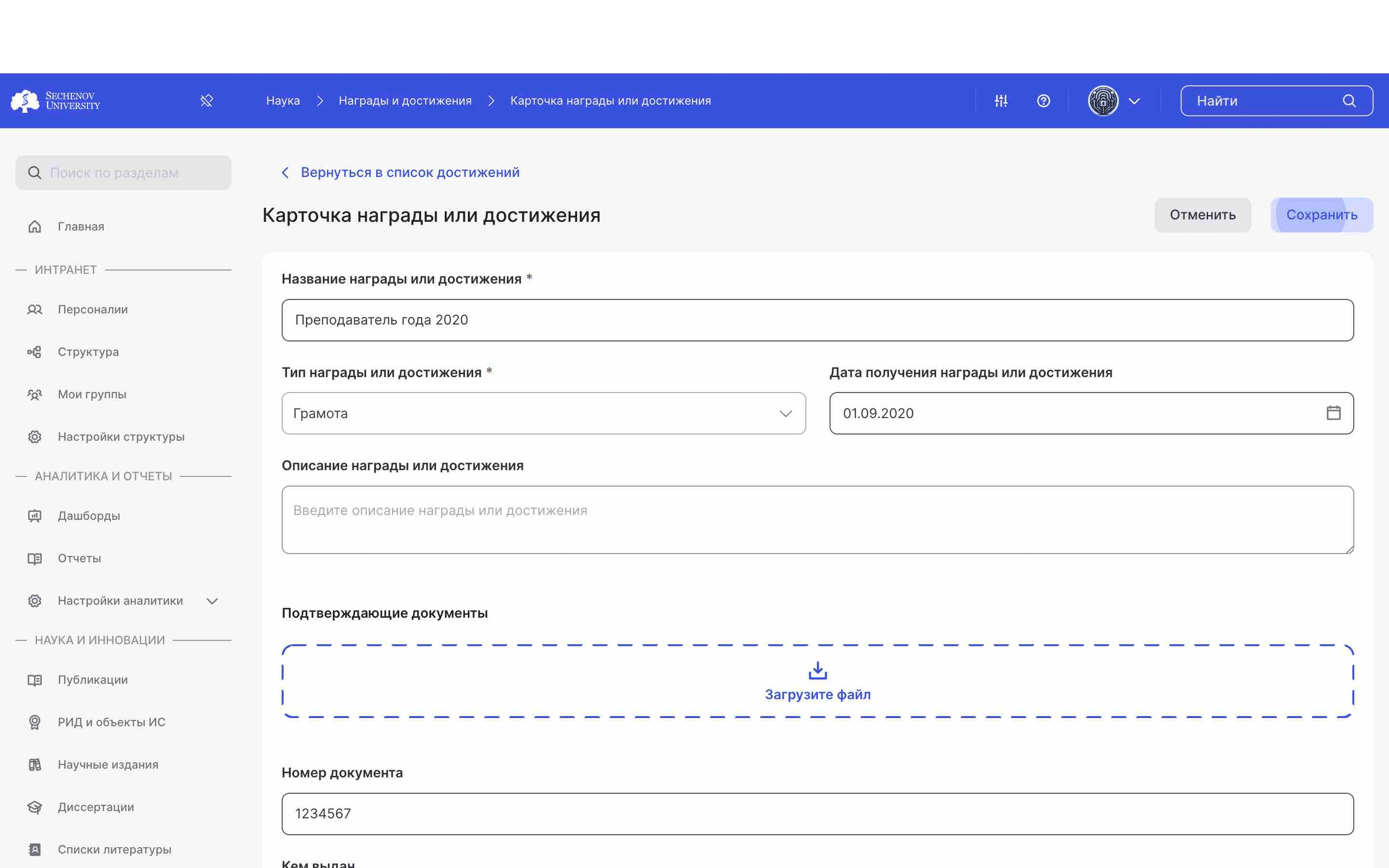Viewport: 1389px width, 868px height.
Task: Click the Настройки аналитики gear icon
Action: coord(34,601)
